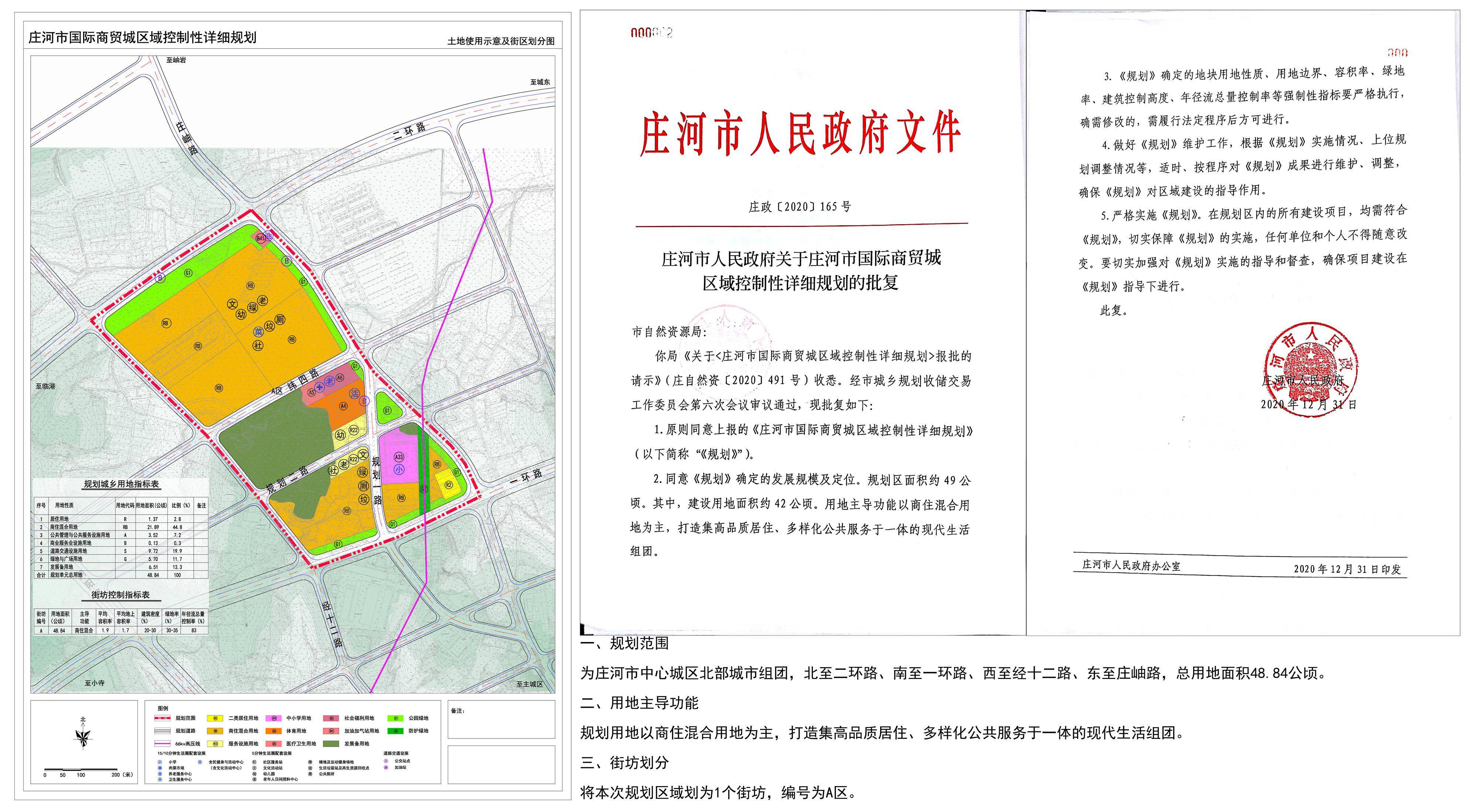1478x812 pixels.
Task: Select the olive 发展备用地 legend swatch
Action: [x=331, y=744]
